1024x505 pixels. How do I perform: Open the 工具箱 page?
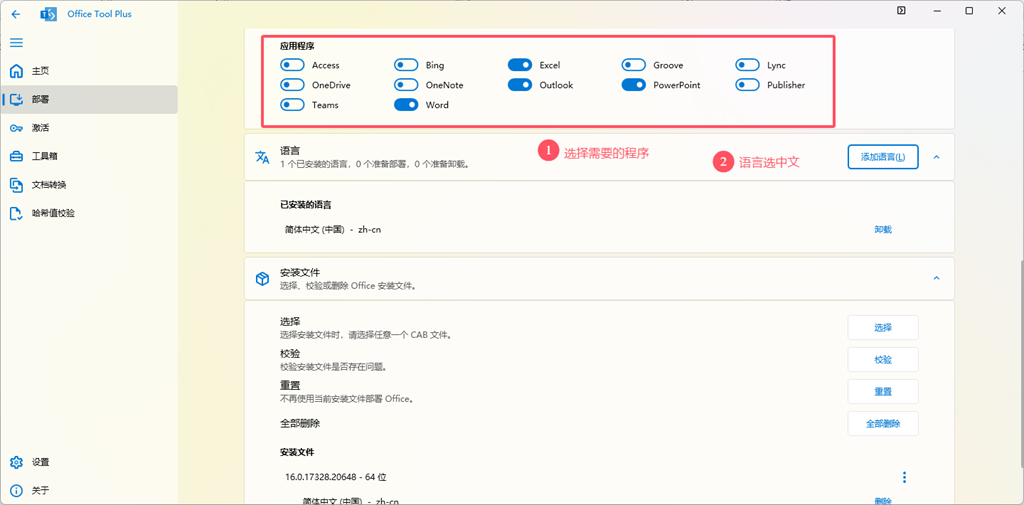tap(89, 156)
